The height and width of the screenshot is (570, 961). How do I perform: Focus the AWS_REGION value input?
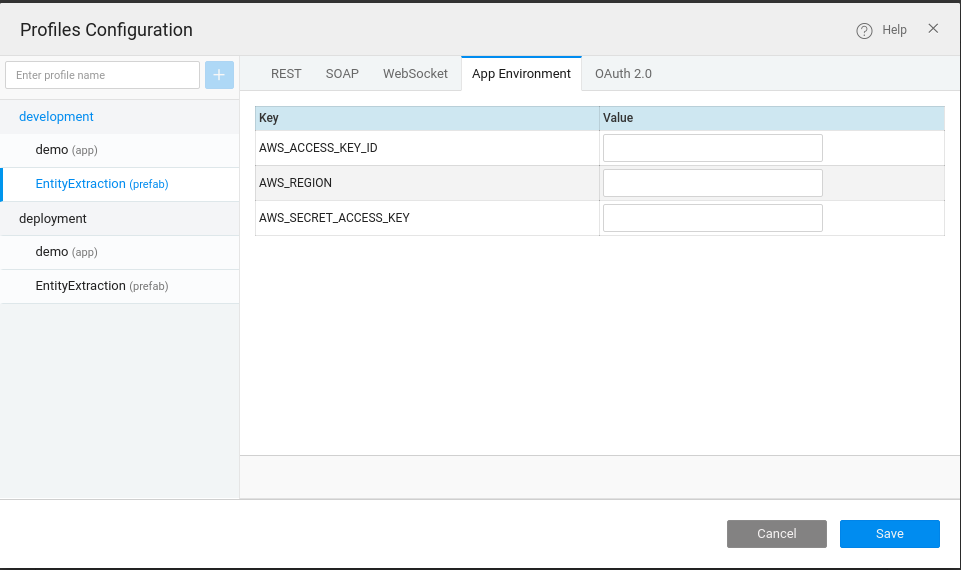pyautogui.click(x=712, y=183)
